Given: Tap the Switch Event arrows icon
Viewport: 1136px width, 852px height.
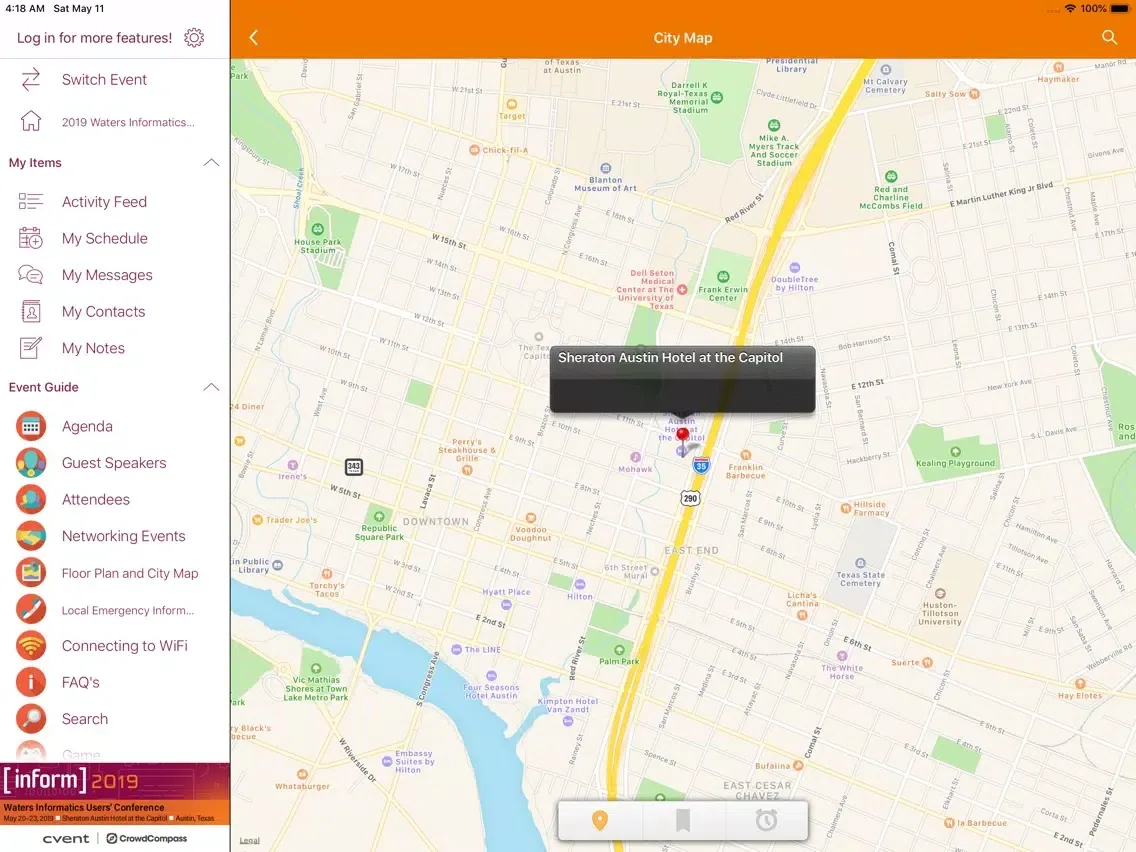Looking at the screenshot, I should click(x=30, y=80).
